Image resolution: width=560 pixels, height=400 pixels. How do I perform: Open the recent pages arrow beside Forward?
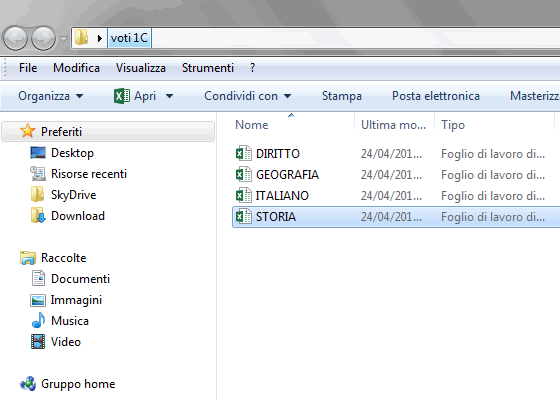(63, 39)
